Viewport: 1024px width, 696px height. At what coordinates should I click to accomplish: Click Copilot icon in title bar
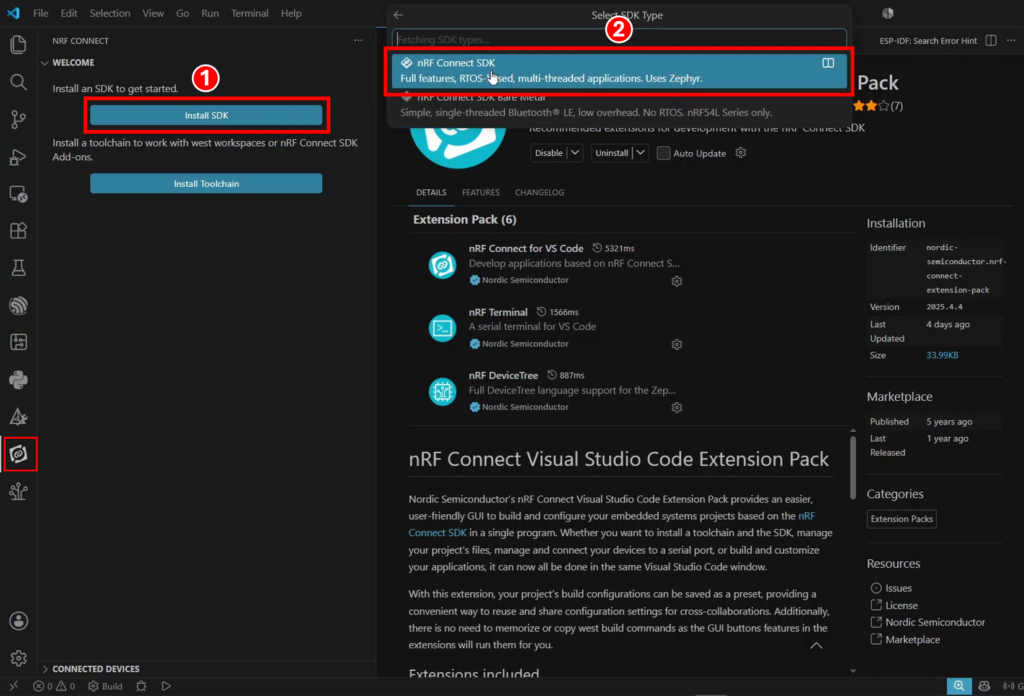coord(888,13)
